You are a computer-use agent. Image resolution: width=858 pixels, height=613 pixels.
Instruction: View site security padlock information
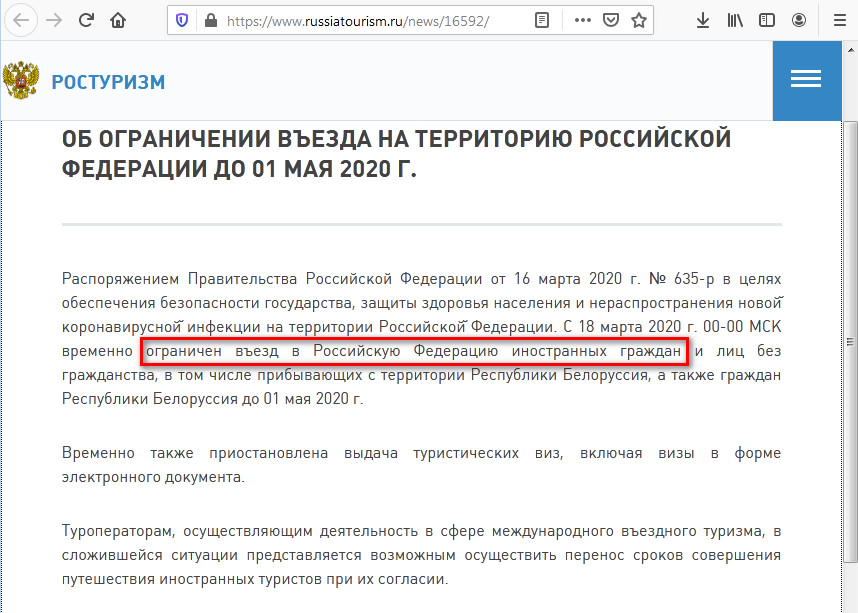tap(210, 20)
